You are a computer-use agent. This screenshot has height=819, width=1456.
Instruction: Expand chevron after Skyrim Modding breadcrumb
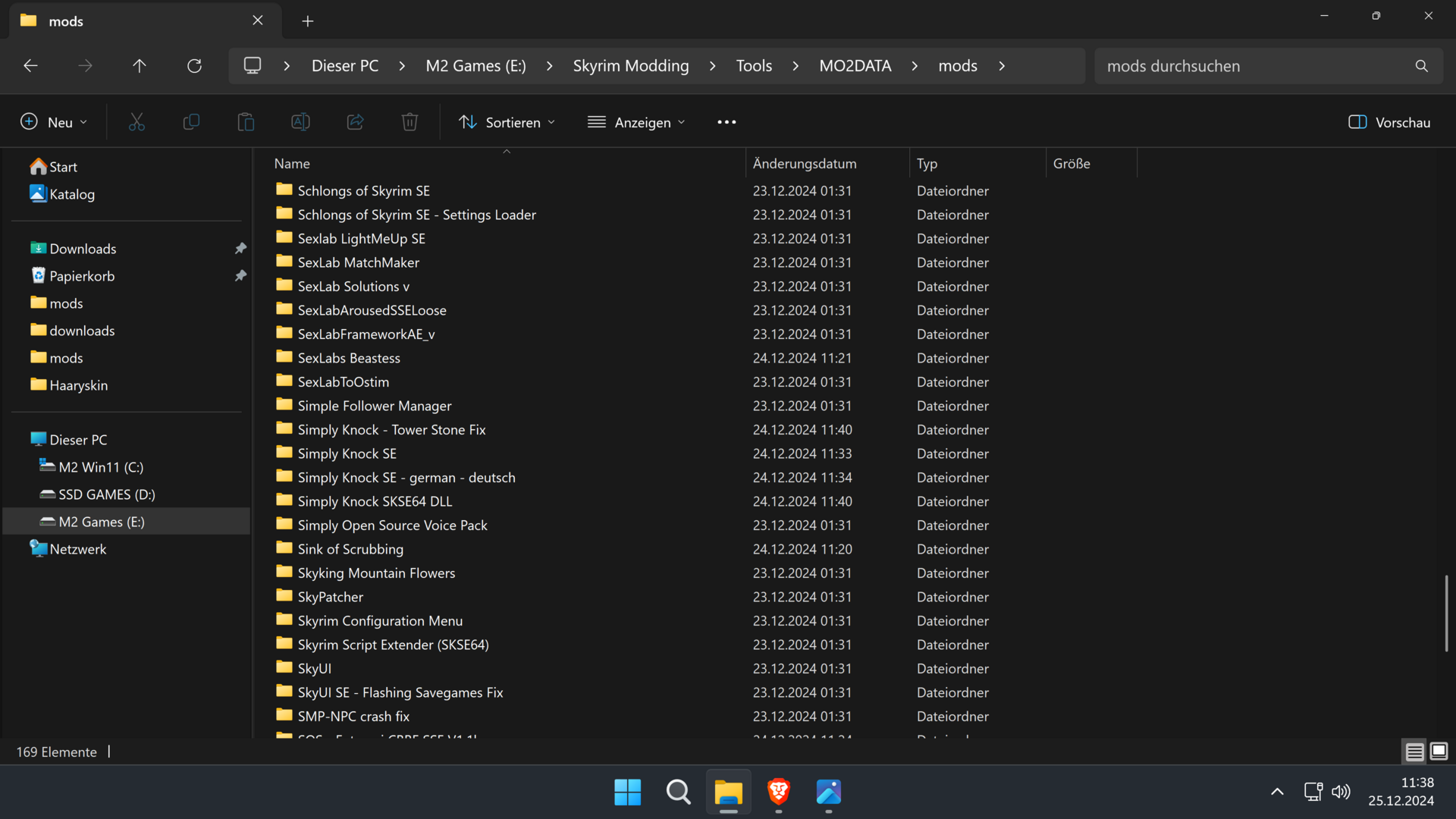coord(712,66)
